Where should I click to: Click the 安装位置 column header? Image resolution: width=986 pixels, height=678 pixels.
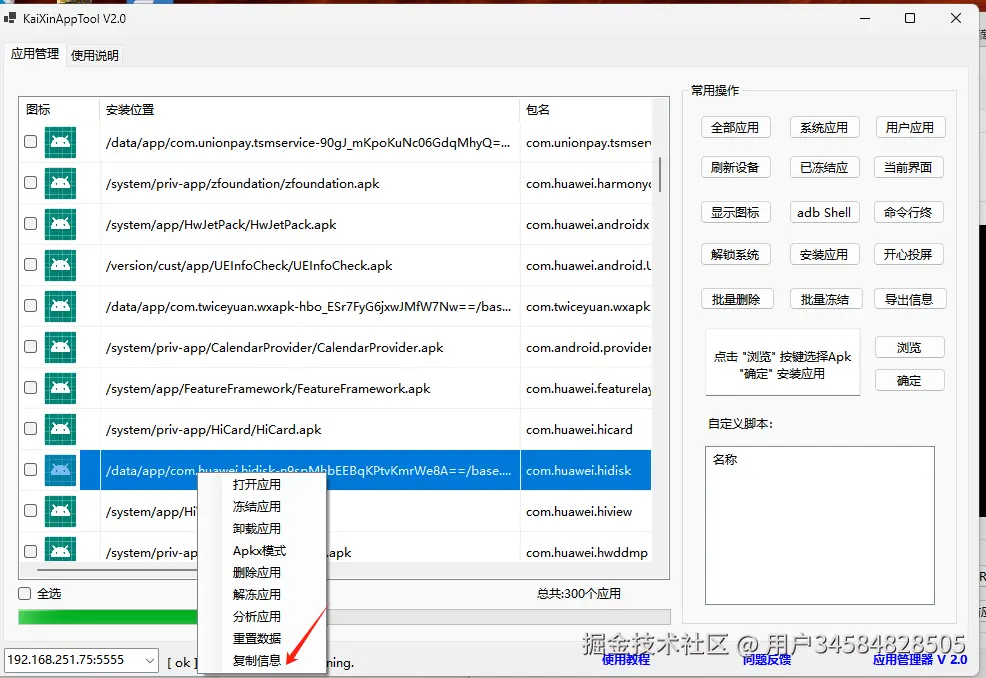(x=309, y=109)
